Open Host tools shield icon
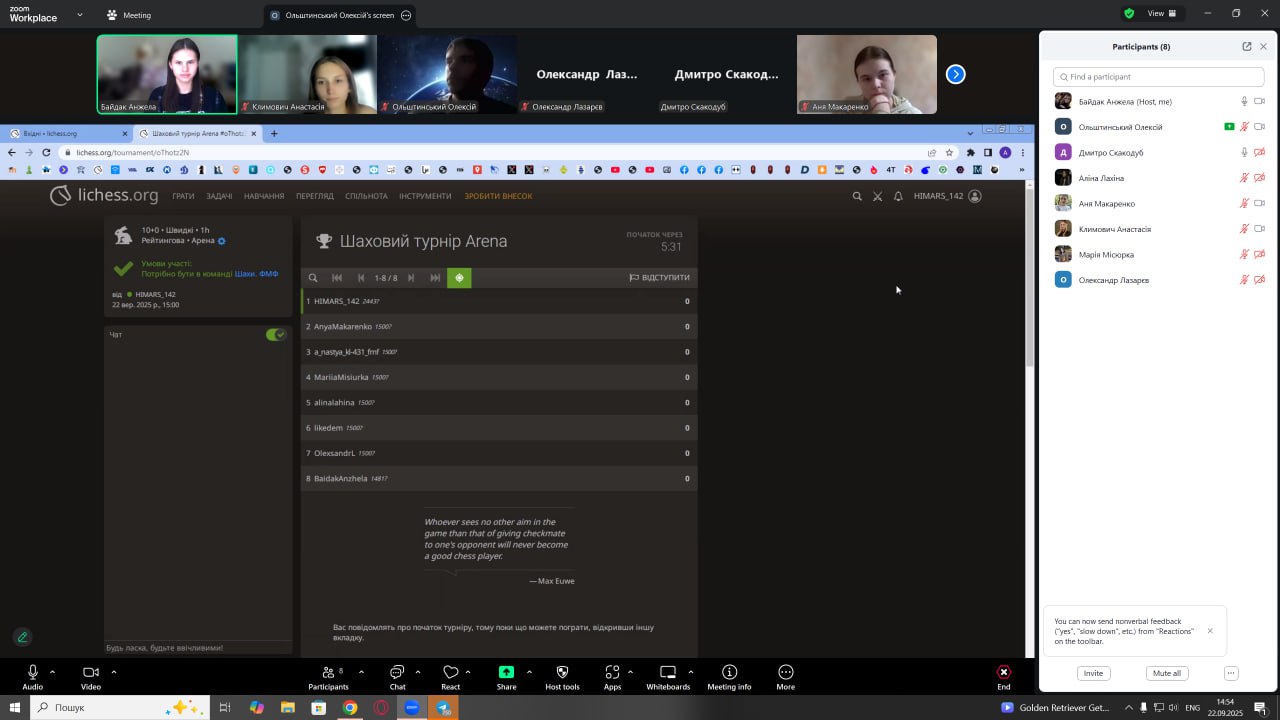The width and height of the screenshot is (1280, 720). (562, 672)
